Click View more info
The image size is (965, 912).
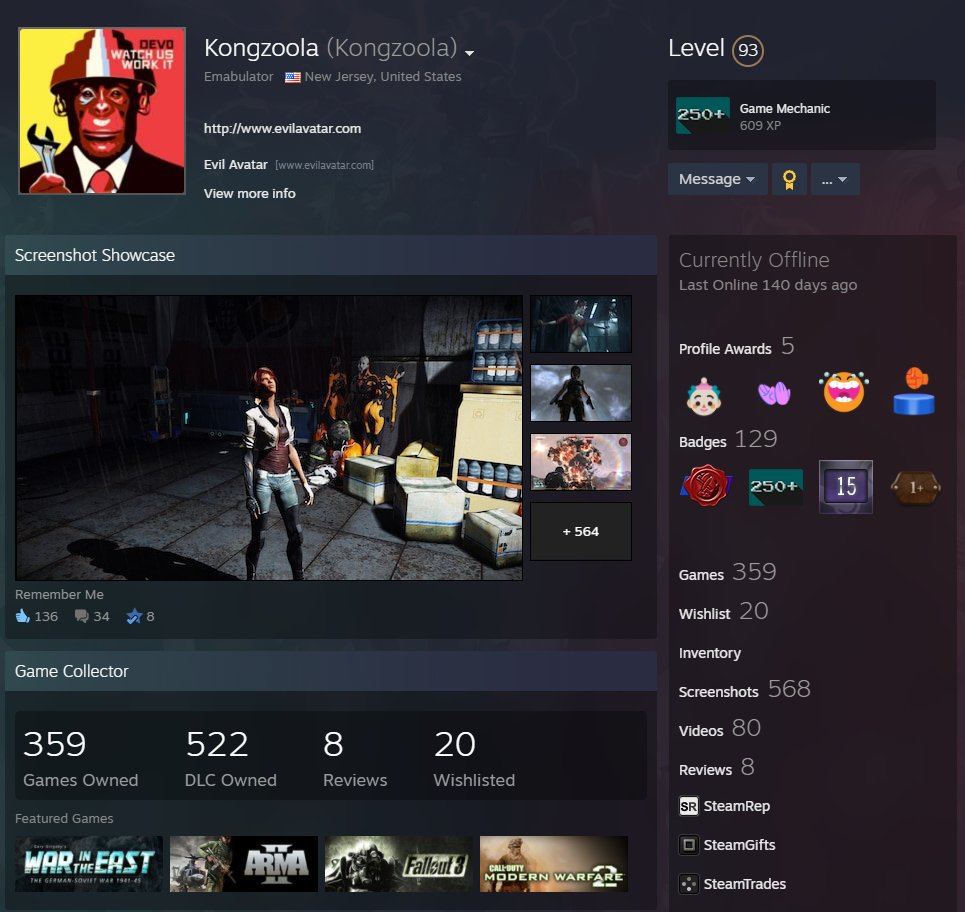pyautogui.click(x=250, y=193)
